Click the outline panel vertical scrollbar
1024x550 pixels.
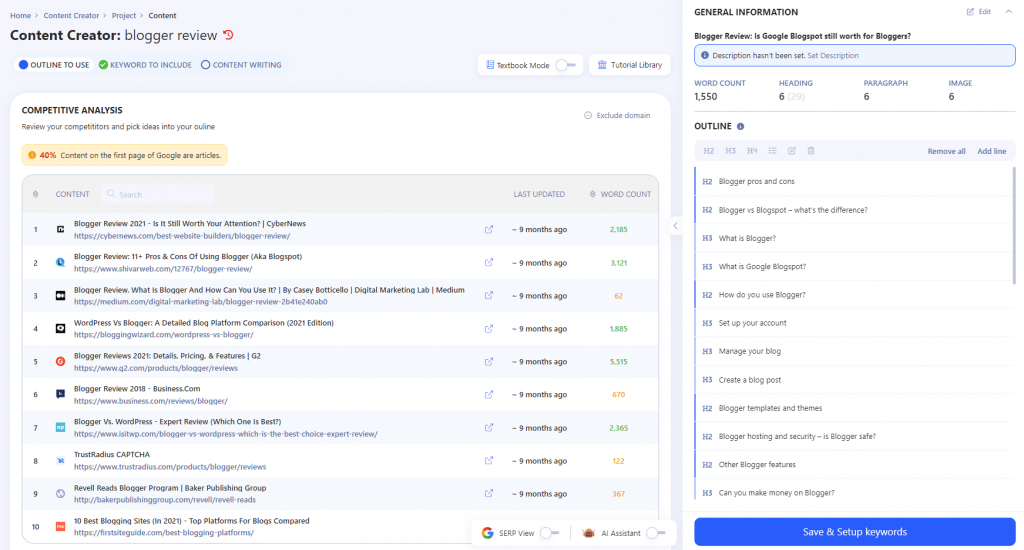[x=1014, y=225]
